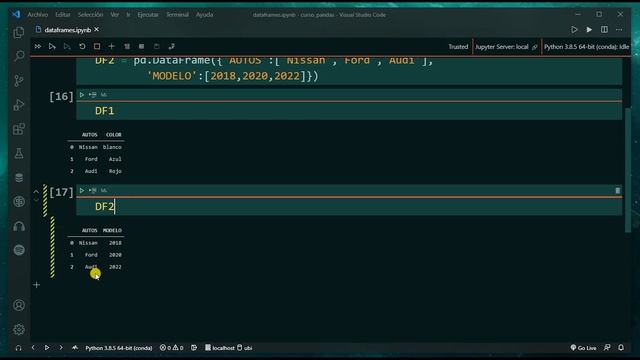The height and width of the screenshot is (360, 640).
Task: Click Go Live in status bar
Action: 583,348
